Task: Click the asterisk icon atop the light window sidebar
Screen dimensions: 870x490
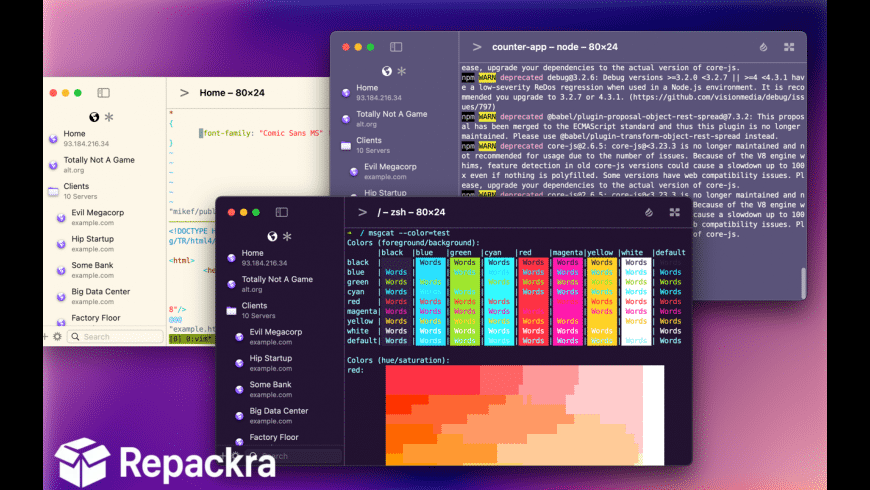Action: click(109, 117)
